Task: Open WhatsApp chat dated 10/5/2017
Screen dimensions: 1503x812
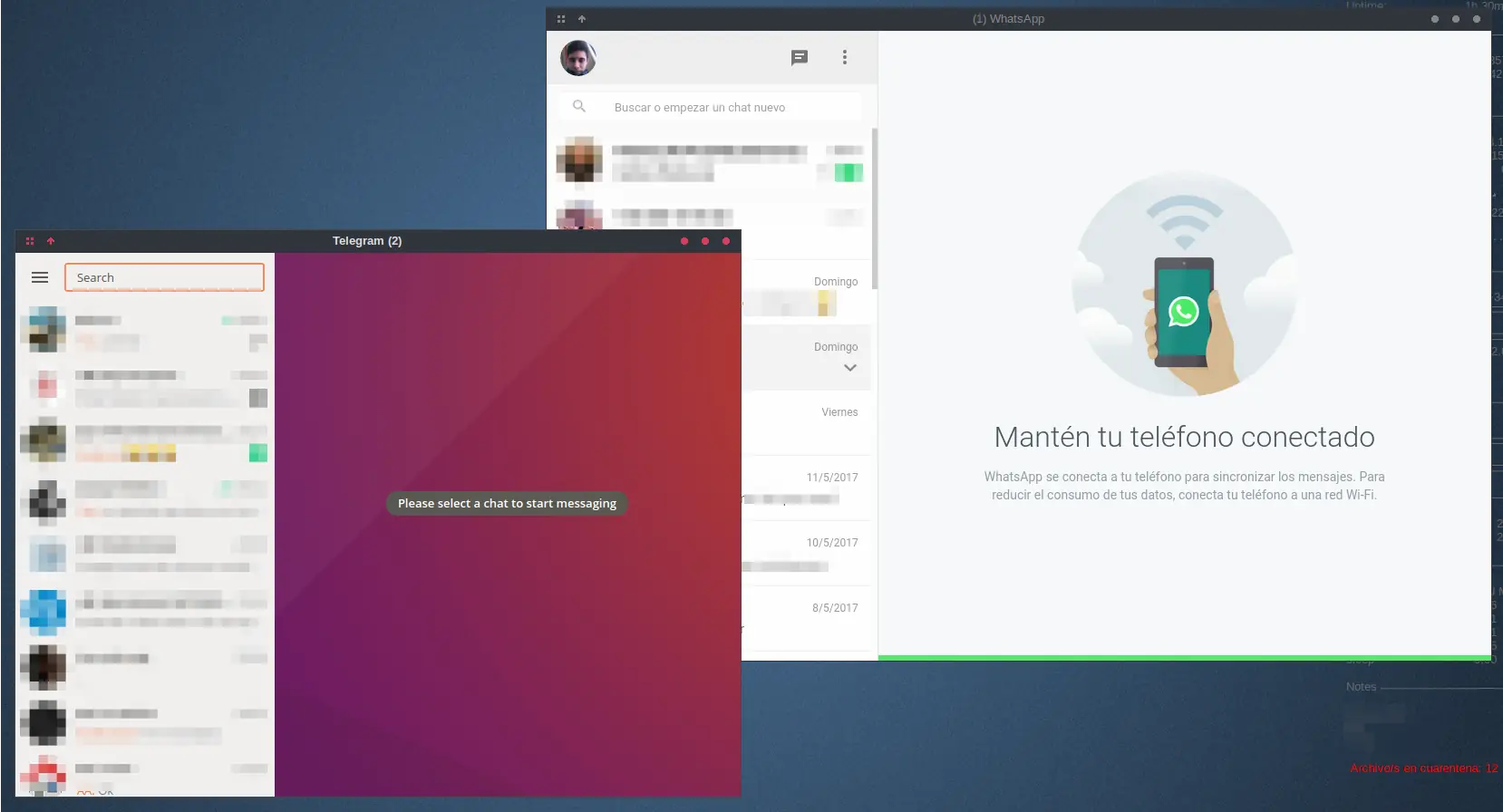Action: [x=806, y=553]
